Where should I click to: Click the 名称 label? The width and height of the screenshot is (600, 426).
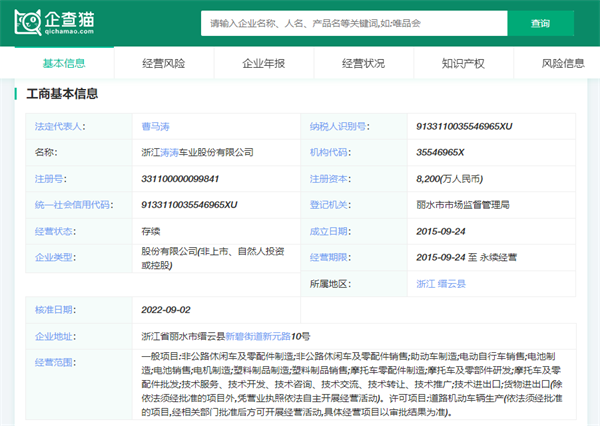[x=46, y=152]
